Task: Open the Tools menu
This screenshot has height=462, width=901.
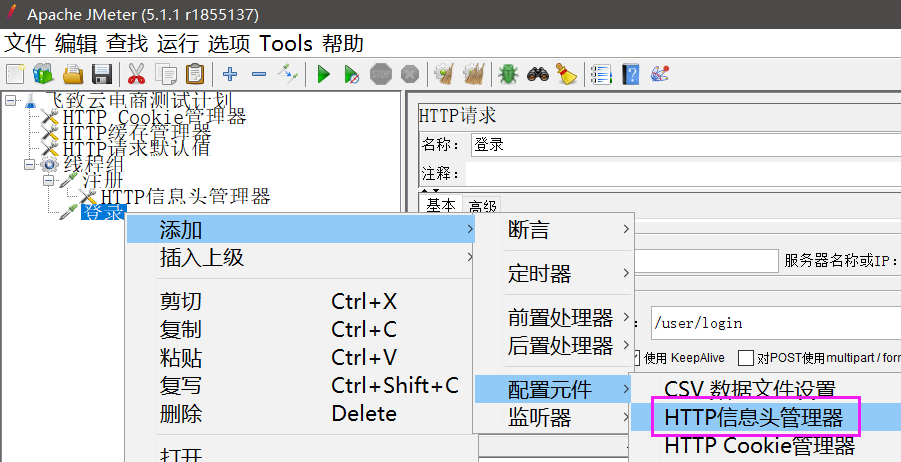Action: [286, 44]
